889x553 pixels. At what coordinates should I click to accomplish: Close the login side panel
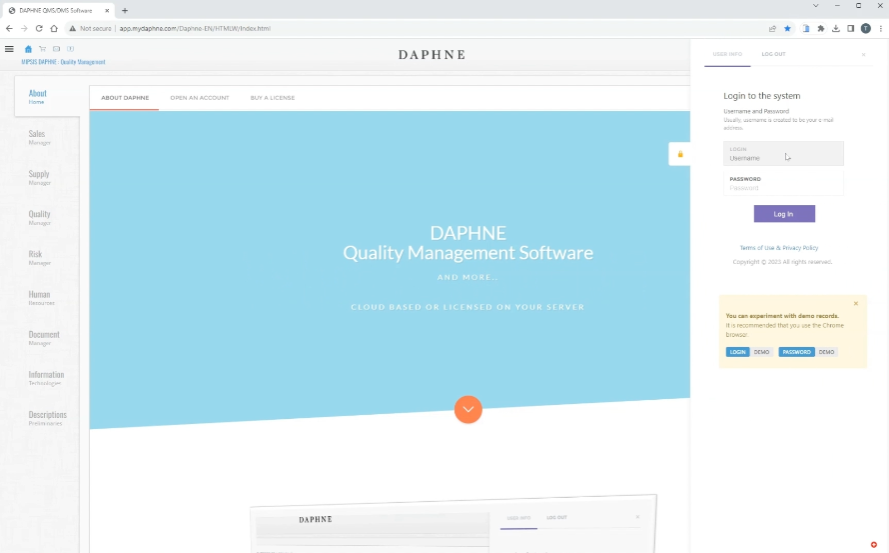pos(863,54)
